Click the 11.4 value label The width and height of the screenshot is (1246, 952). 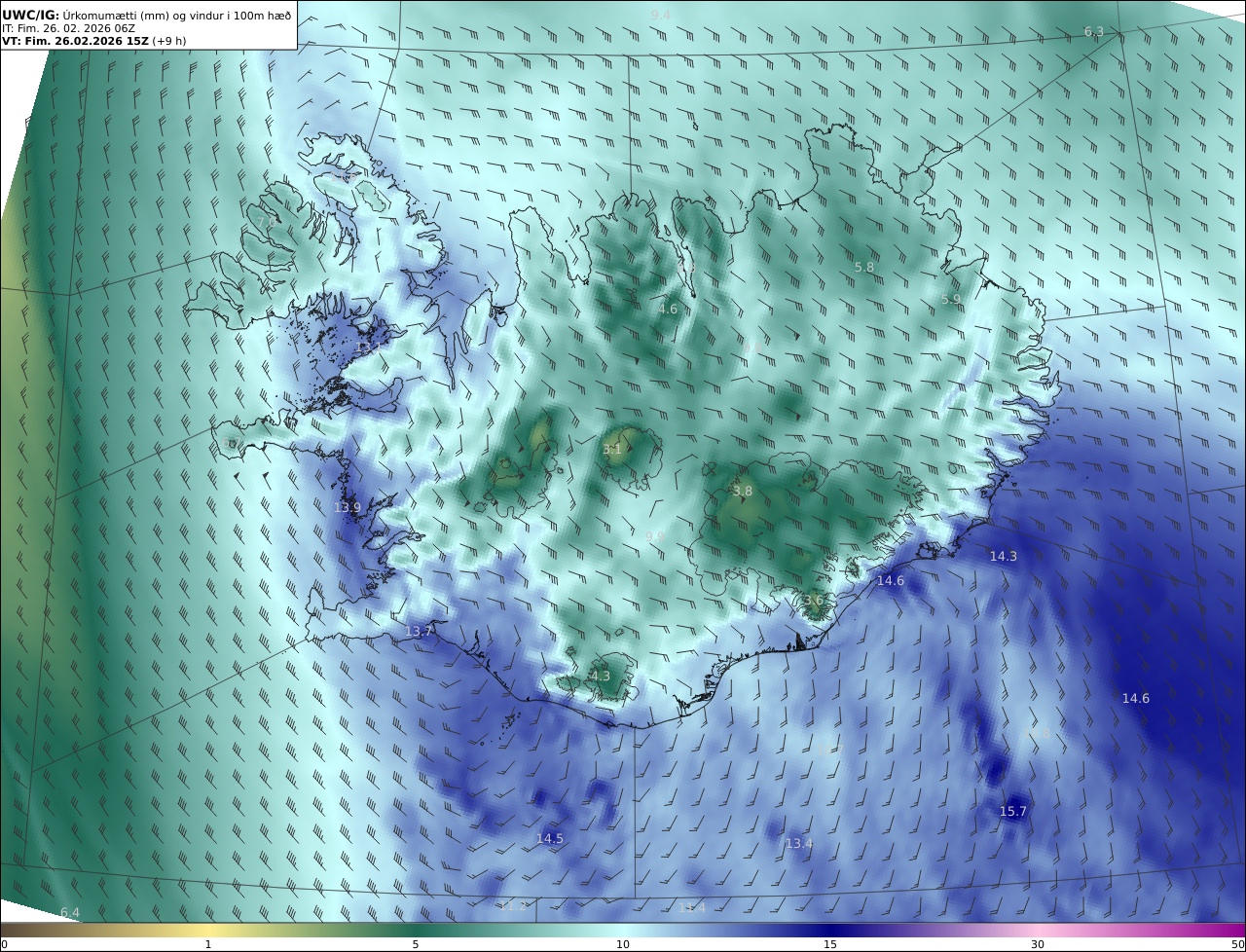click(692, 908)
